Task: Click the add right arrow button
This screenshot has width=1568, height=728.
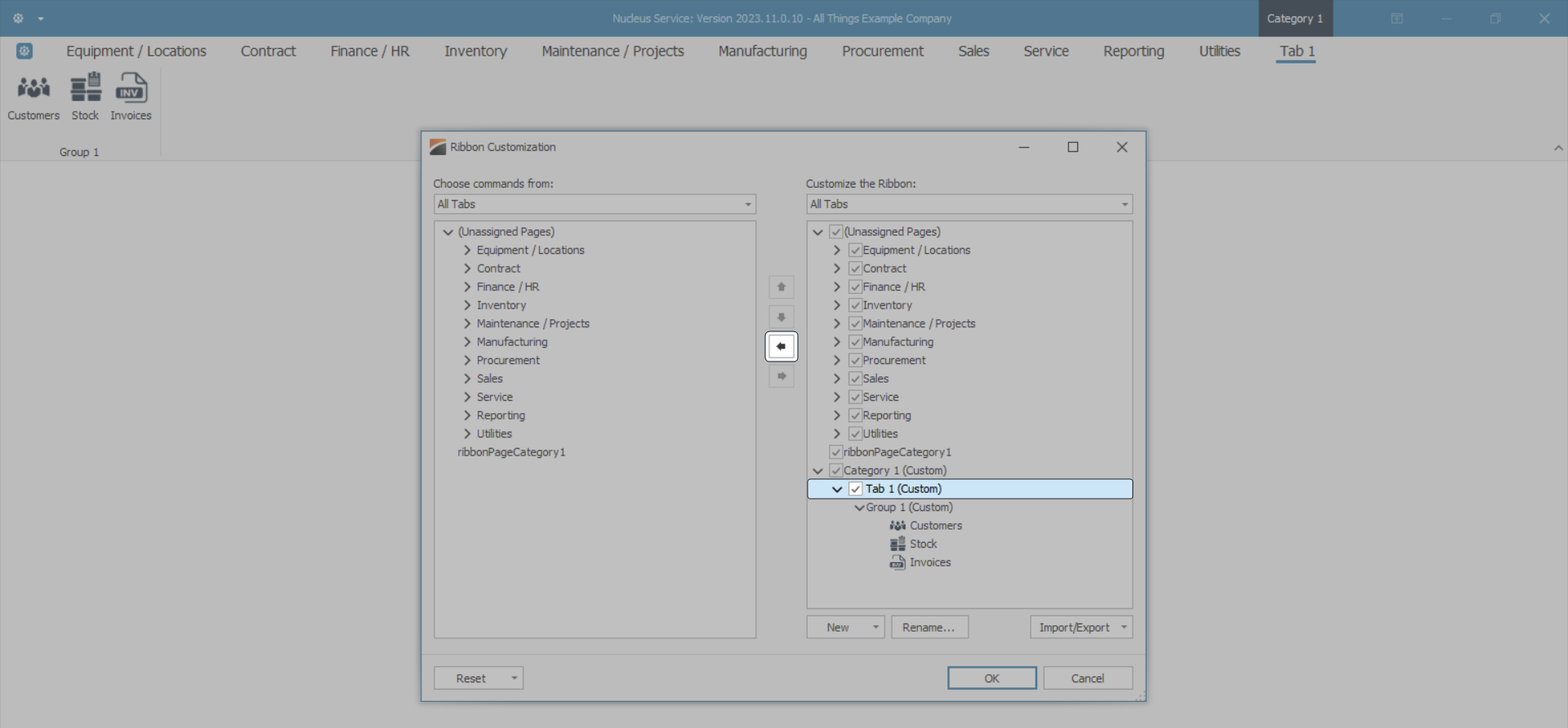Action: pyautogui.click(x=782, y=376)
